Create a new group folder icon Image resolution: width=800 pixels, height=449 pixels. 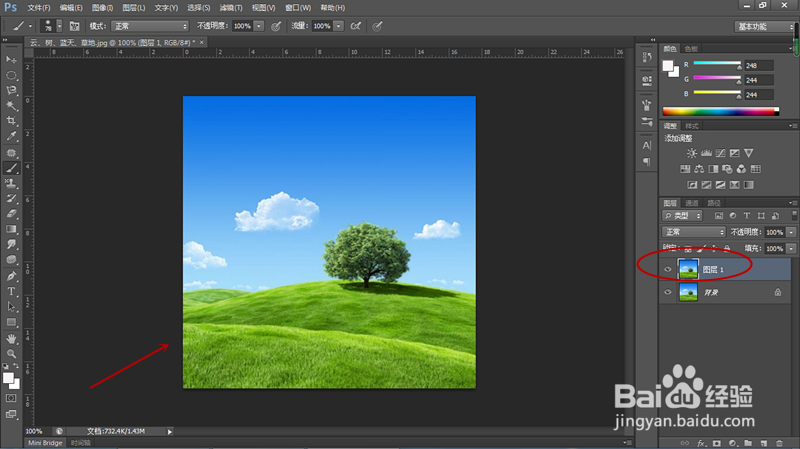[748, 443]
